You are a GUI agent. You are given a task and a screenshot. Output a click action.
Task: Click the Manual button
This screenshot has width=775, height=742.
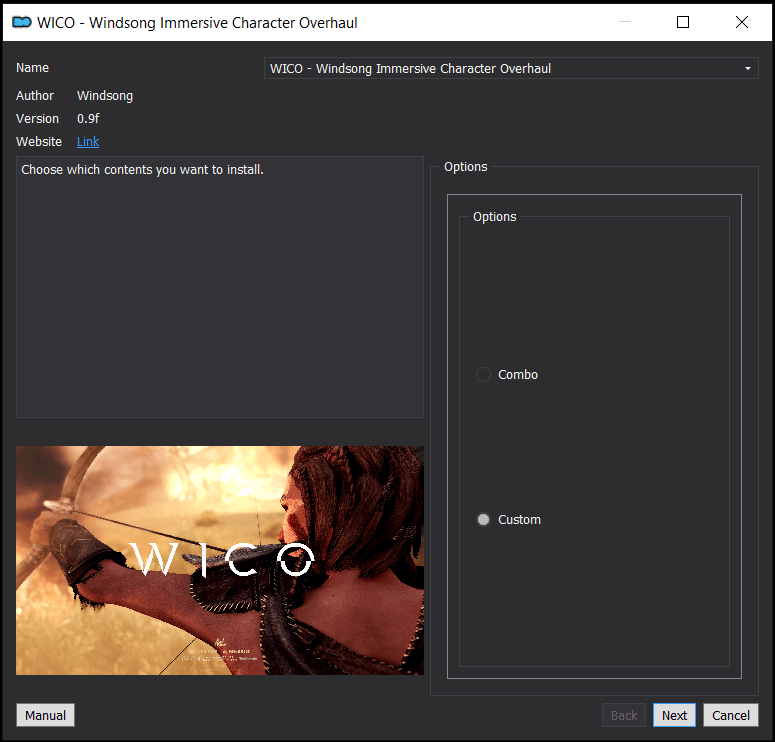pyautogui.click(x=45, y=715)
